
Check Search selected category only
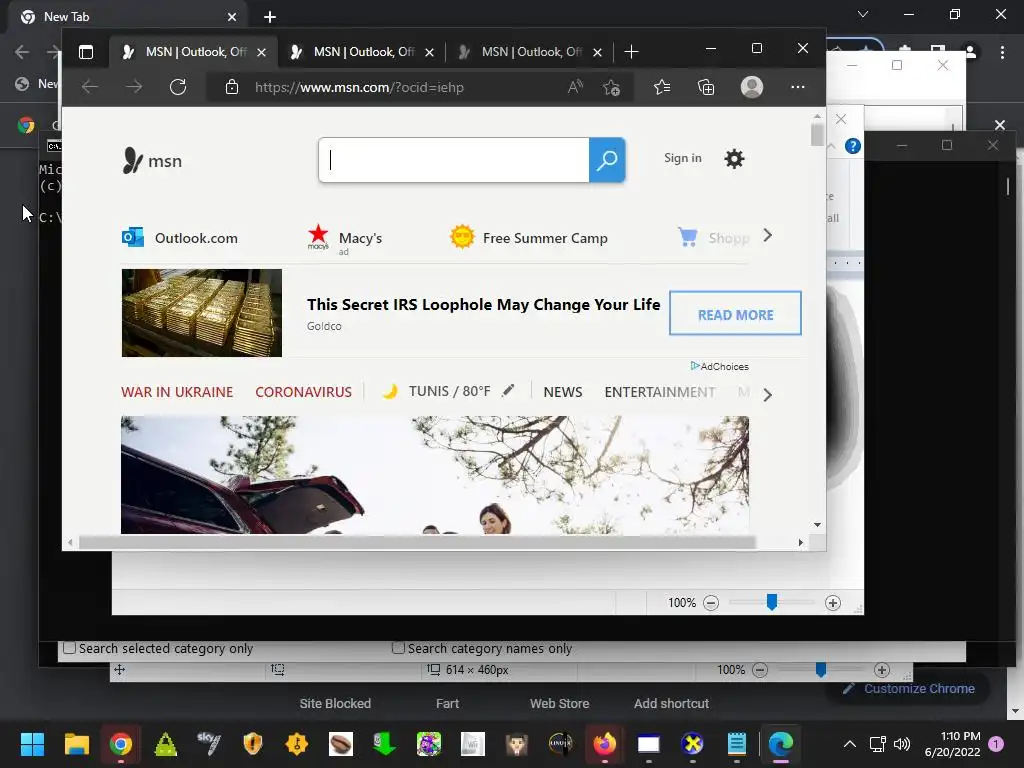69,648
